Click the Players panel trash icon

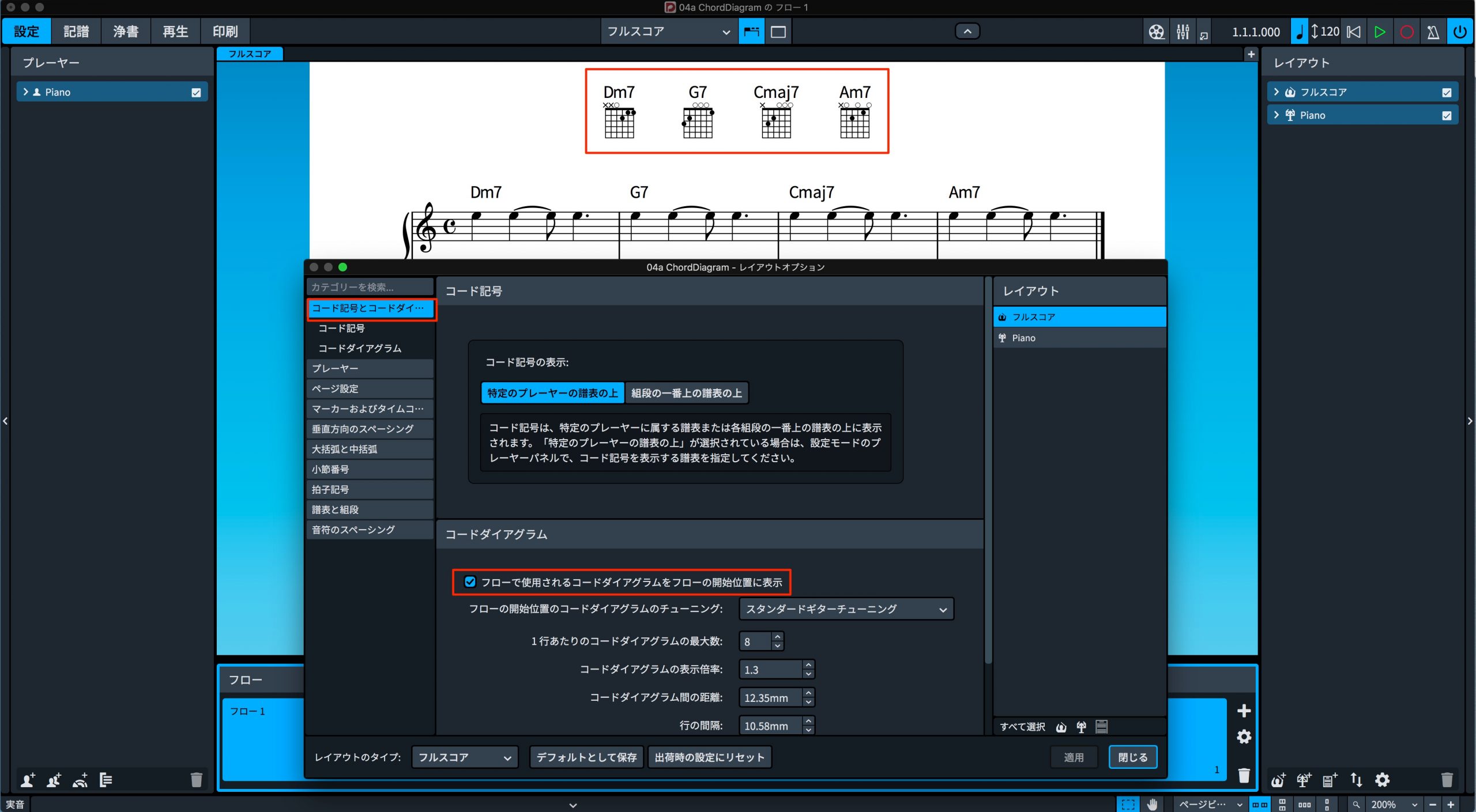(x=196, y=780)
